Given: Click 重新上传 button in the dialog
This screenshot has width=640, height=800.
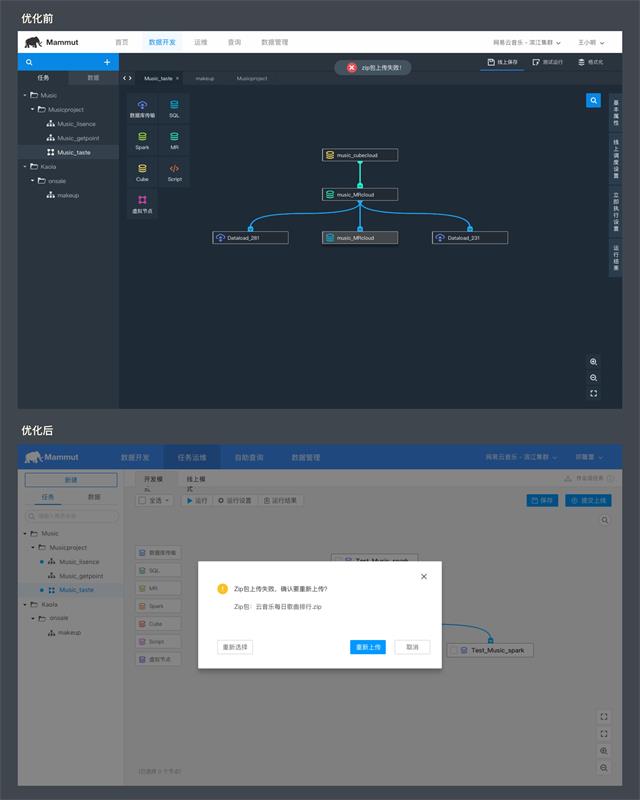Looking at the screenshot, I should [368, 647].
